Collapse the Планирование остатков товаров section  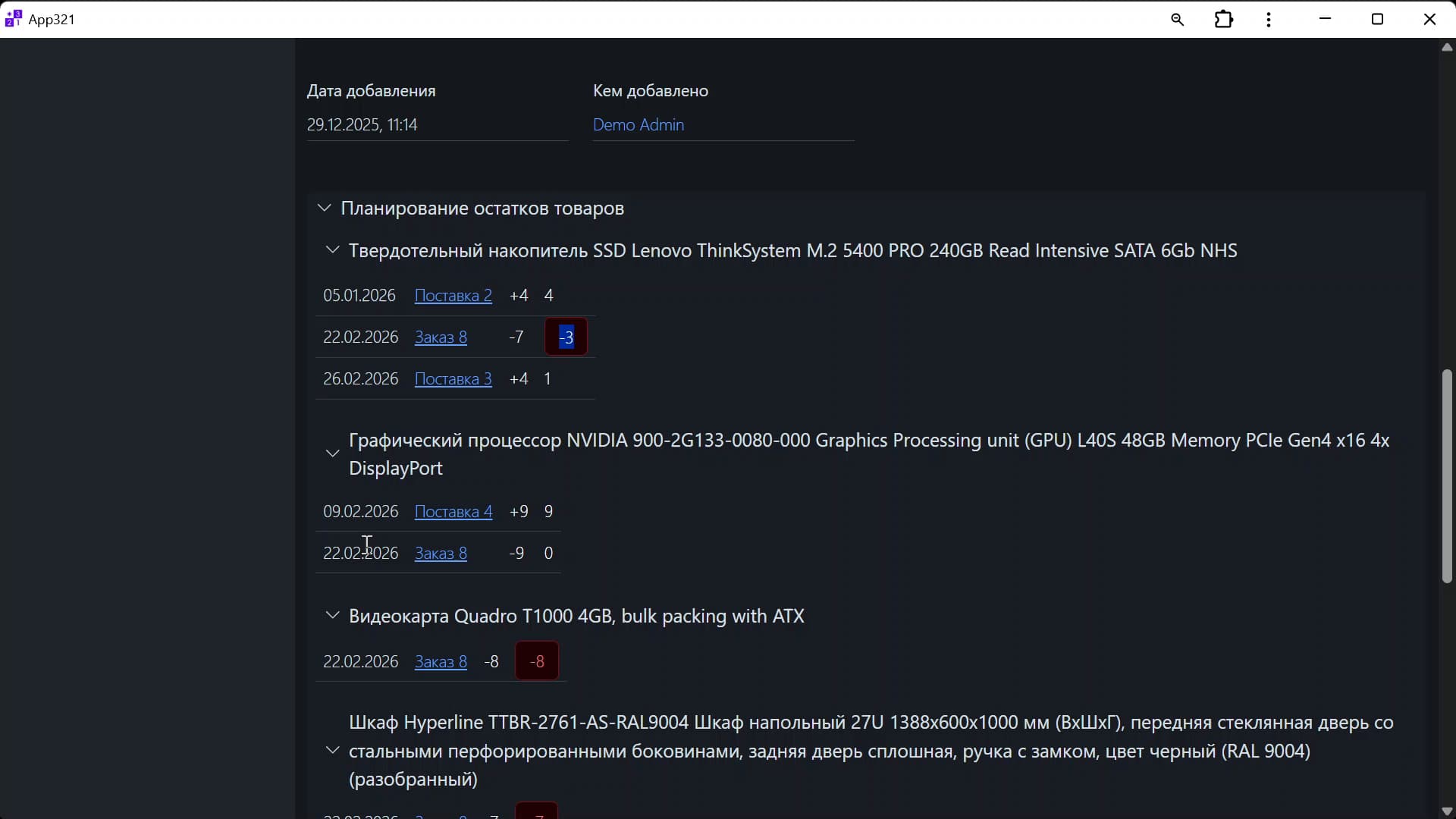point(325,208)
